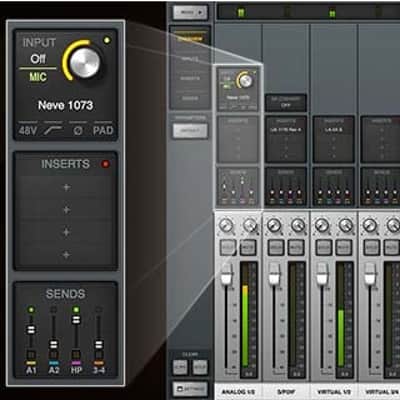
Task: Solo the ANALOG 1/2 channel
Action: [228, 248]
